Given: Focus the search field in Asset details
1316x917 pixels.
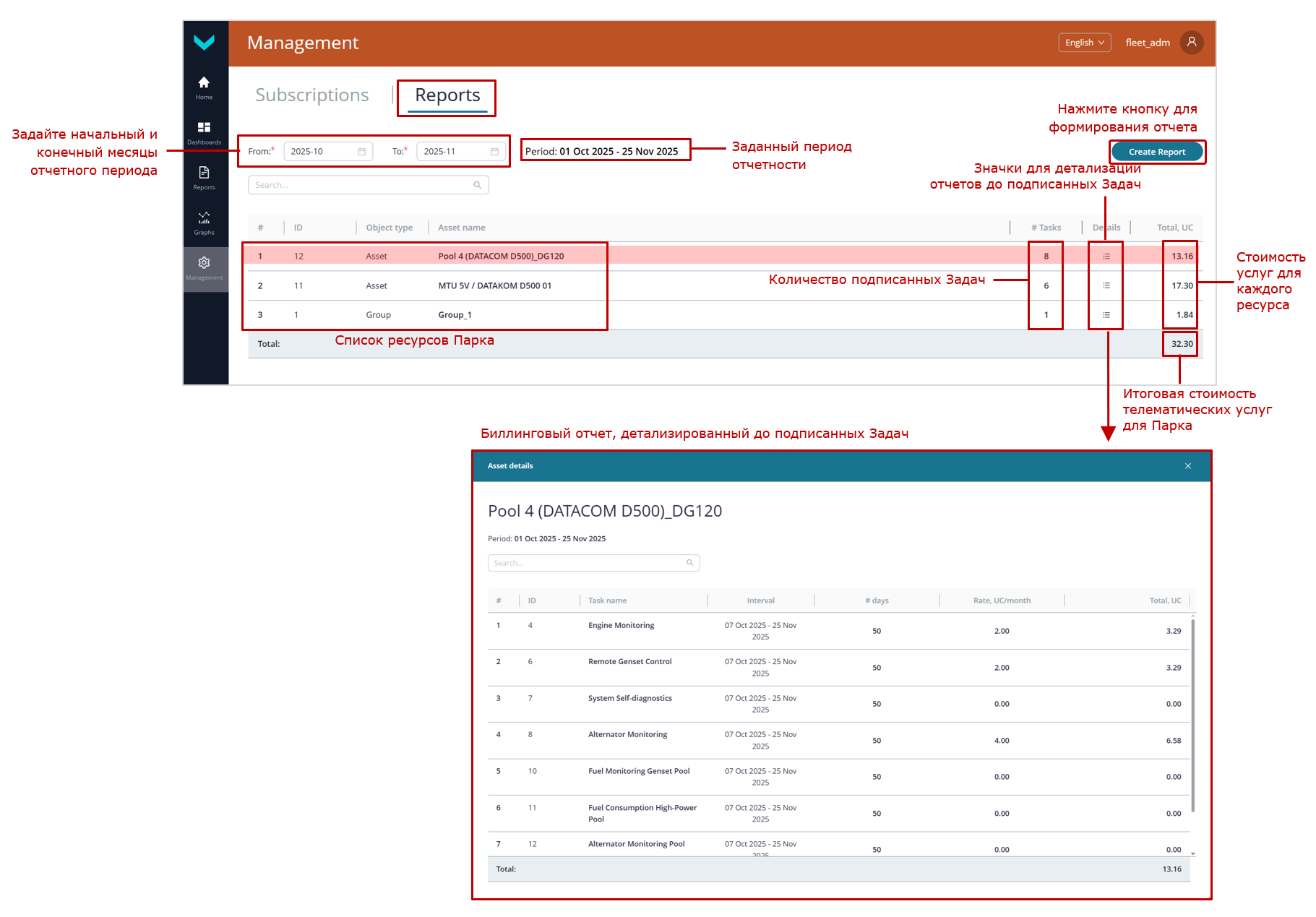Looking at the screenshot, I should 587,563.
